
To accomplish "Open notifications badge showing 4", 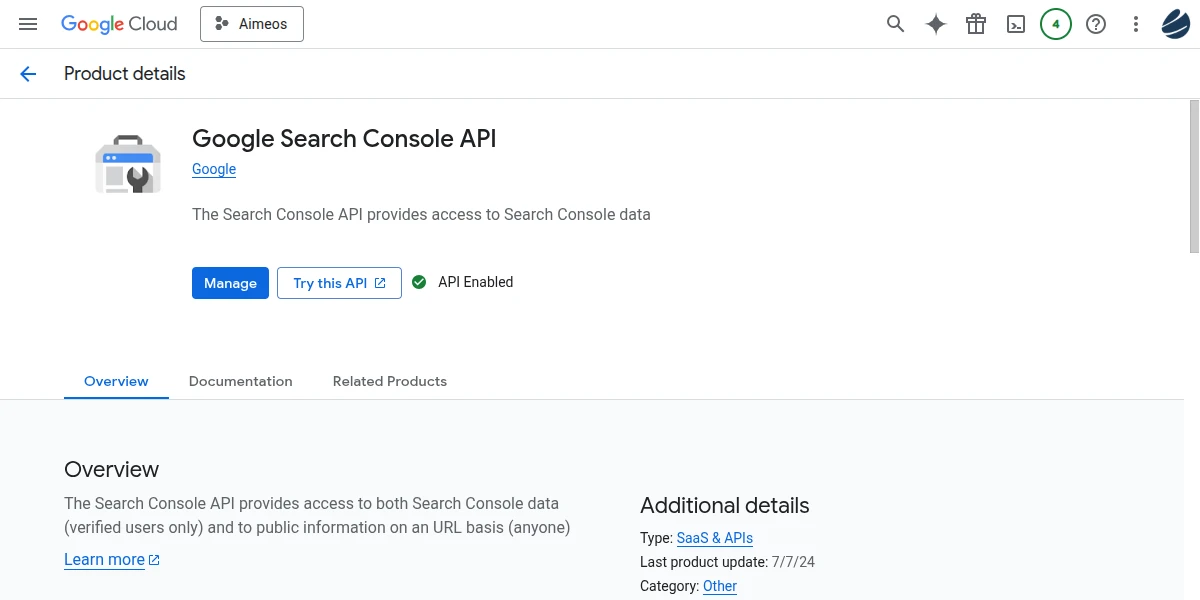I will [x=1056, y=24].
